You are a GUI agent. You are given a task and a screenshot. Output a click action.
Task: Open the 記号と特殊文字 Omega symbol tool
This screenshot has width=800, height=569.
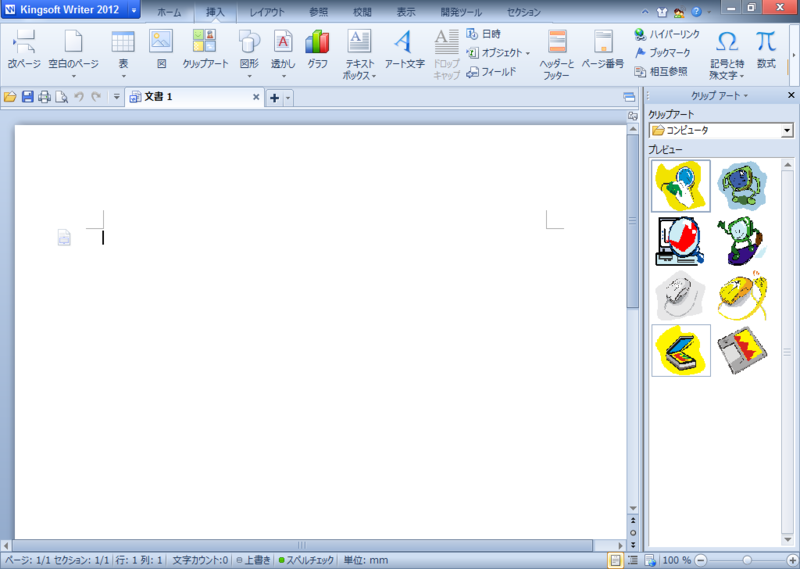pos(727,54)
